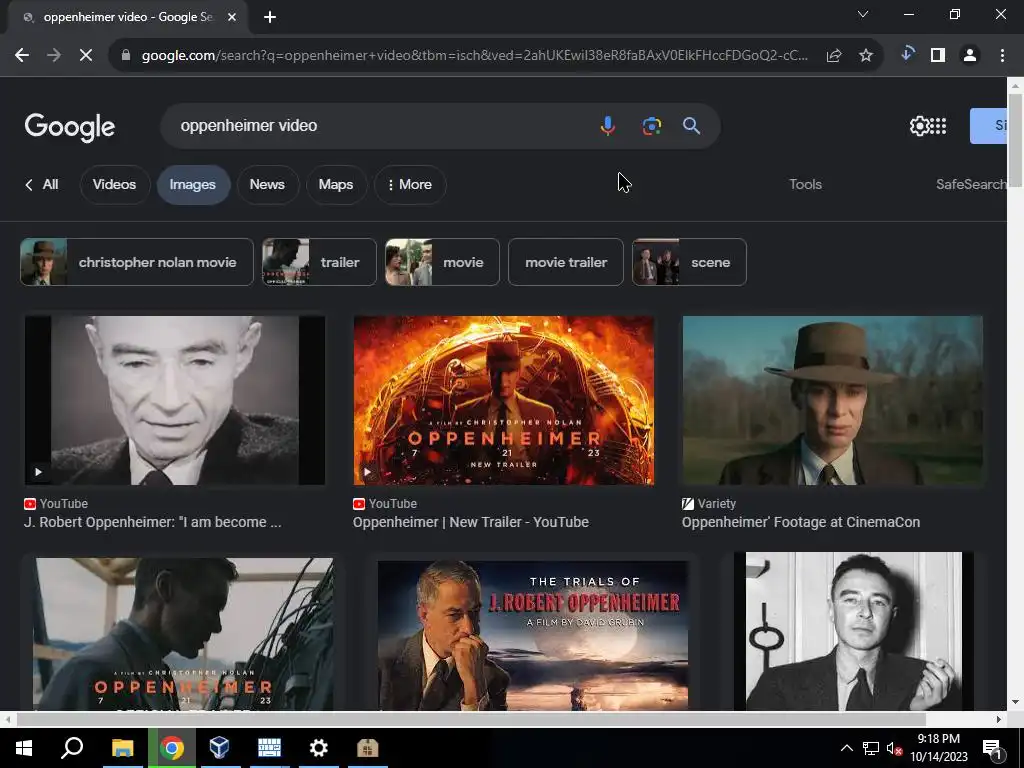Switch to Videos tab
The image size is (1024, 768).
[x=114, y=184]
